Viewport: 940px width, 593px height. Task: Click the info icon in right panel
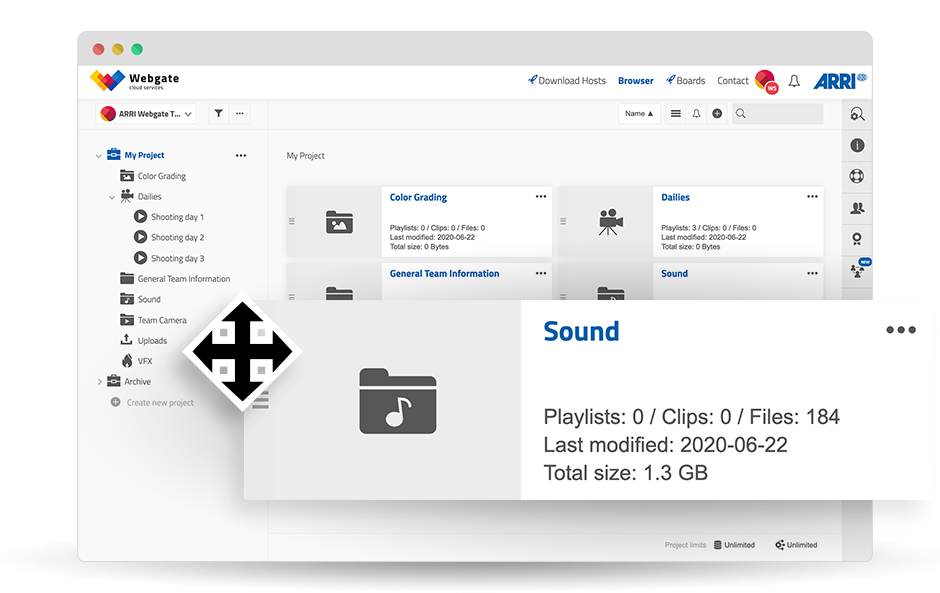tap(857, 146)
